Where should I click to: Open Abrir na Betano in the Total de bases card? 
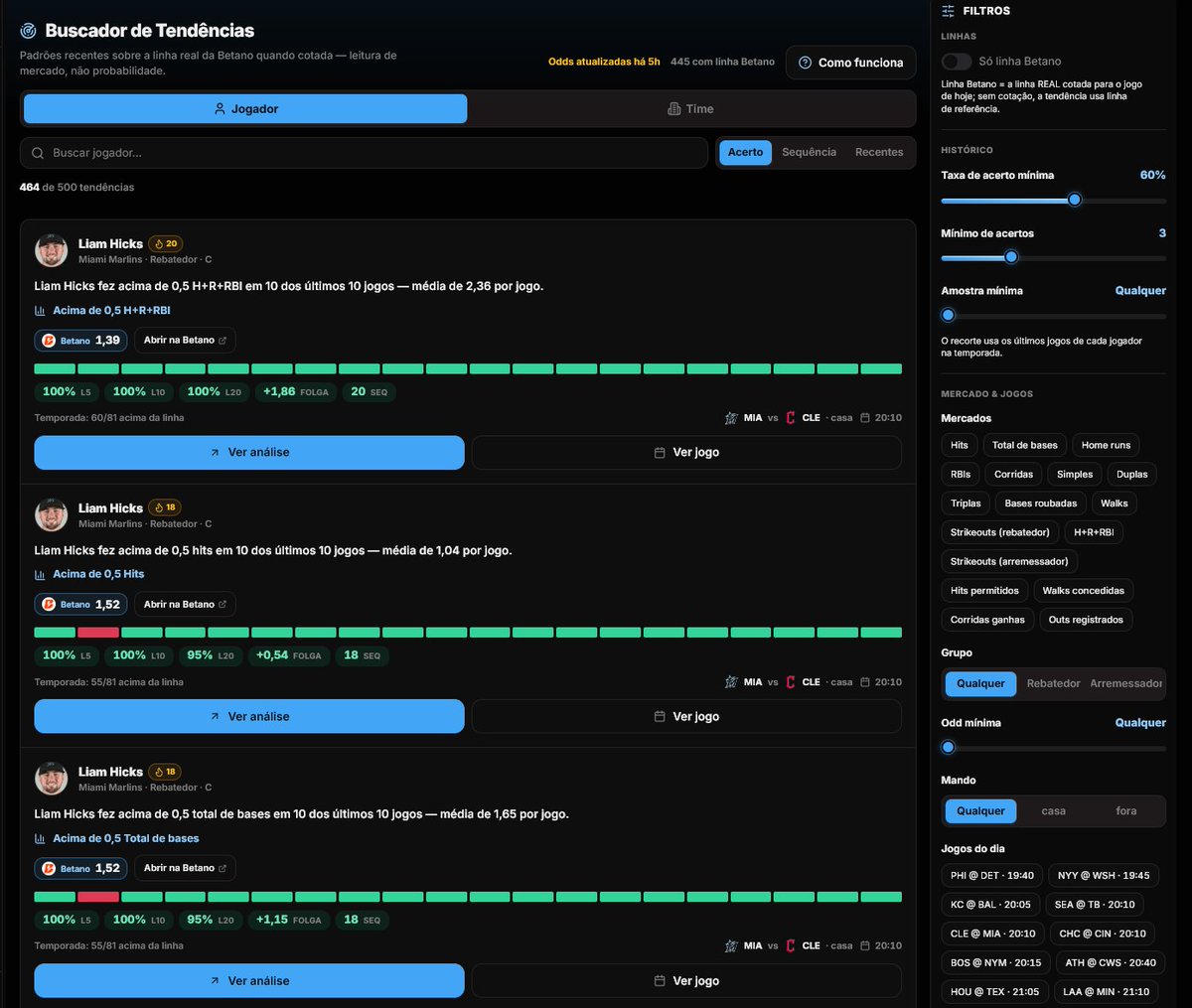coord(185,869)
